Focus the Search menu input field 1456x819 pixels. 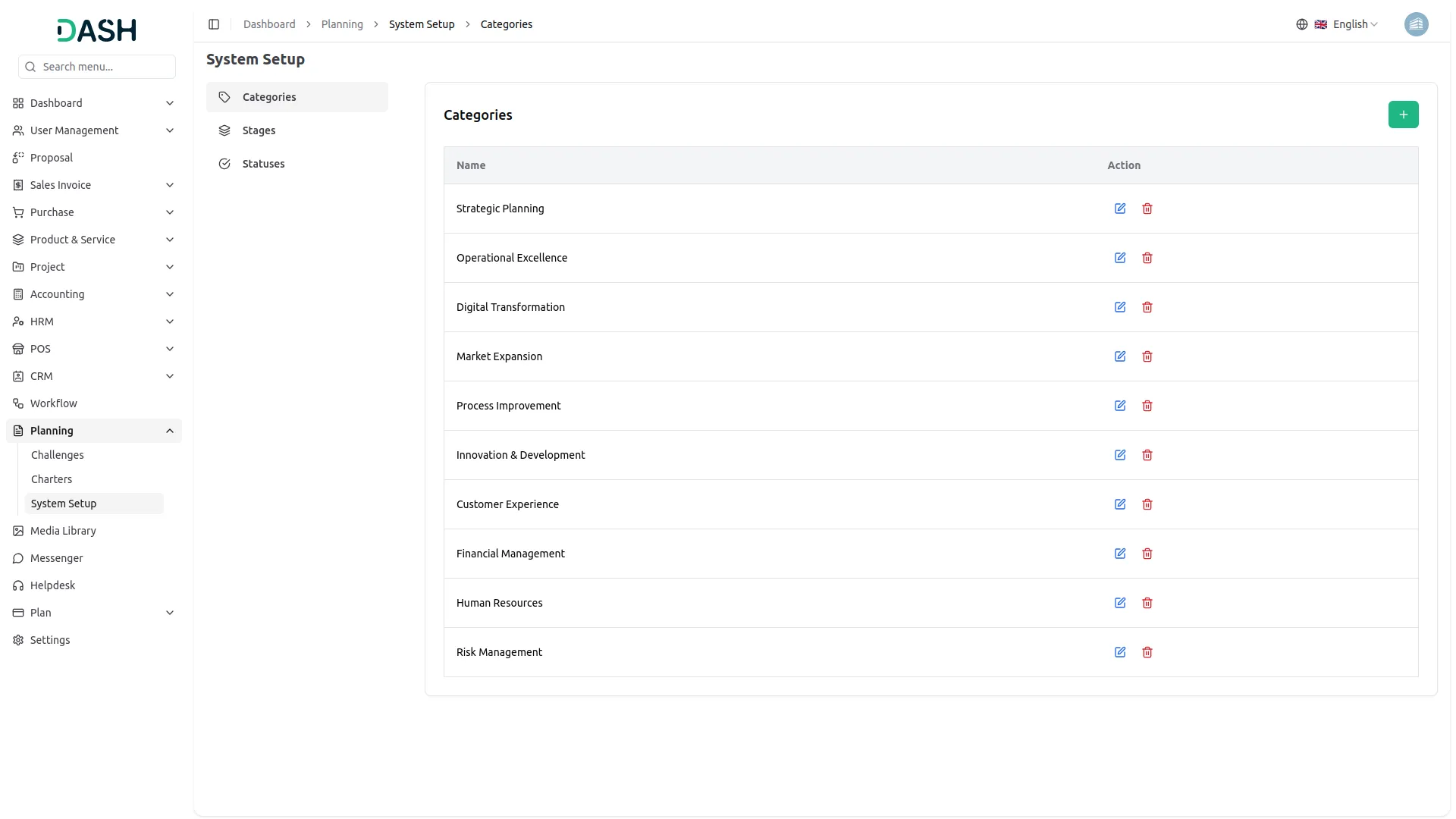(x=105, y=67)
